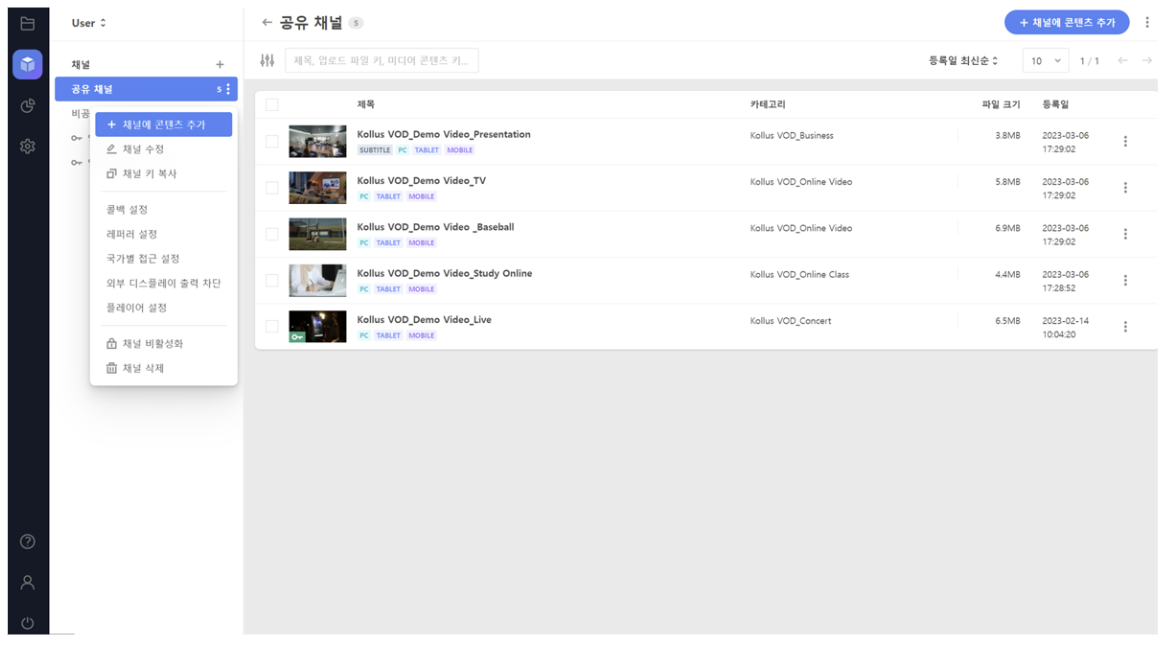The image size is (1164, 645).
Task: Select 채널 수정 from context menu
Action: coord(143,149)
